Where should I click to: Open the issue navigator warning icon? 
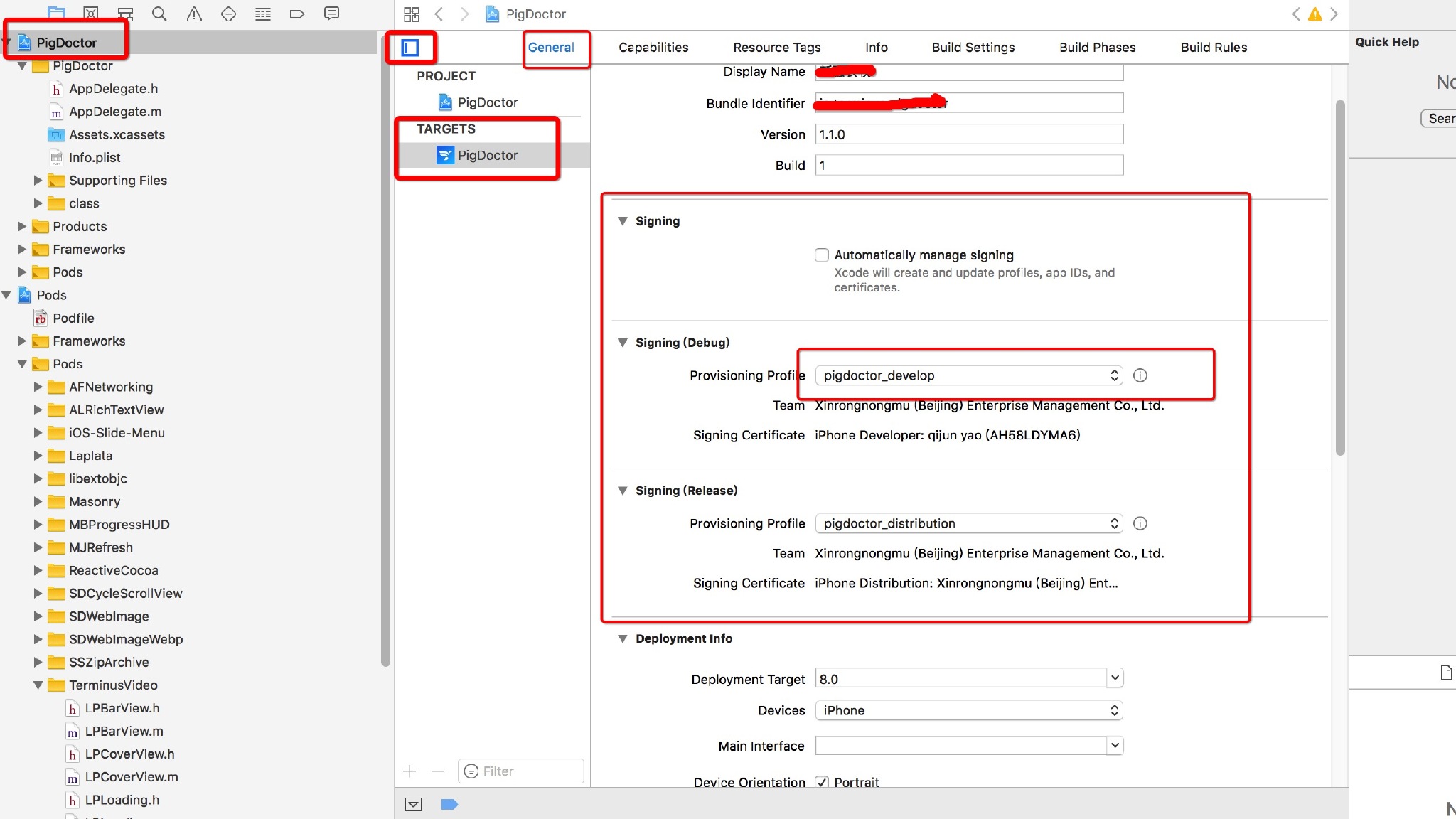[194, 14]
